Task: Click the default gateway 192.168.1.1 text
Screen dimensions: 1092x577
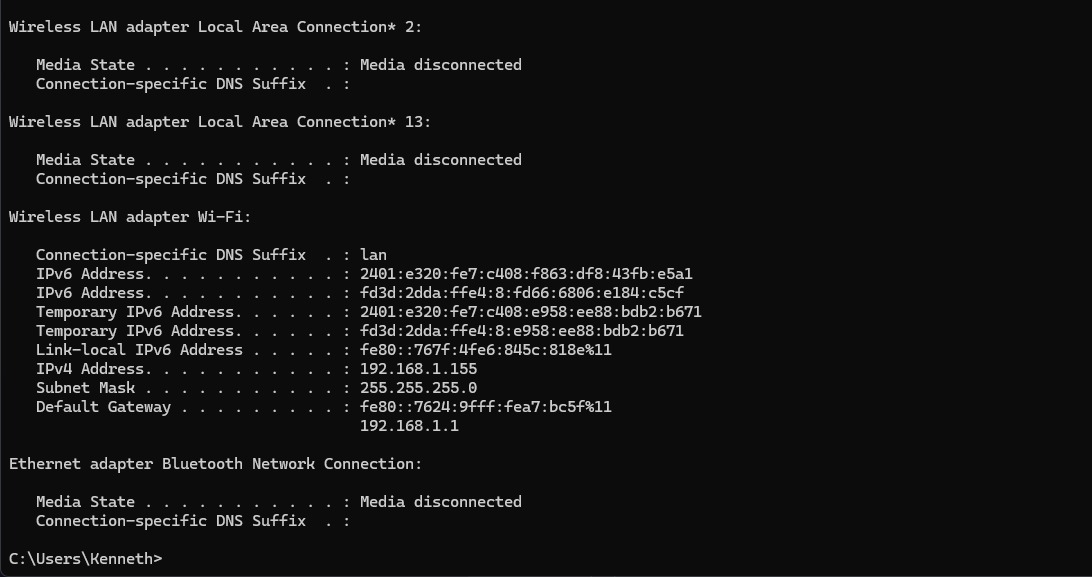Action: 410,426
